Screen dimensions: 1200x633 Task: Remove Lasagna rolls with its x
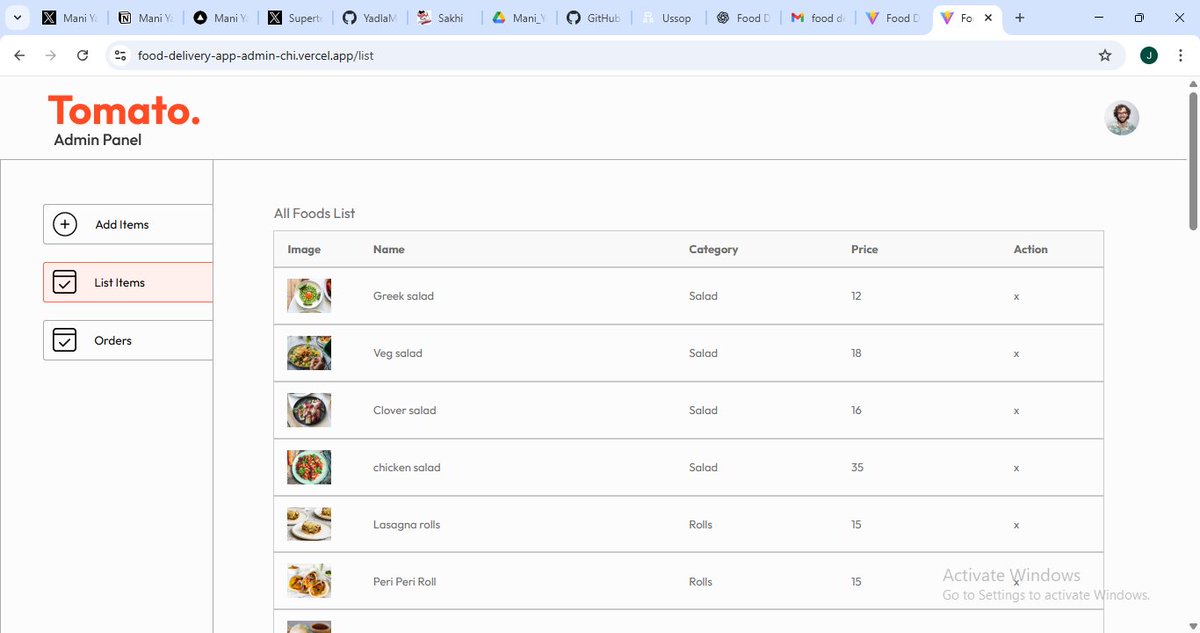coord(1016,525)
